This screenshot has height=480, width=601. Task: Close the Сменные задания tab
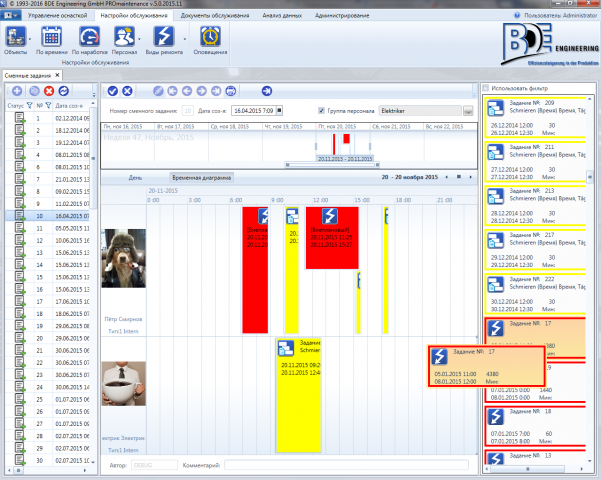tap(57, 75)
